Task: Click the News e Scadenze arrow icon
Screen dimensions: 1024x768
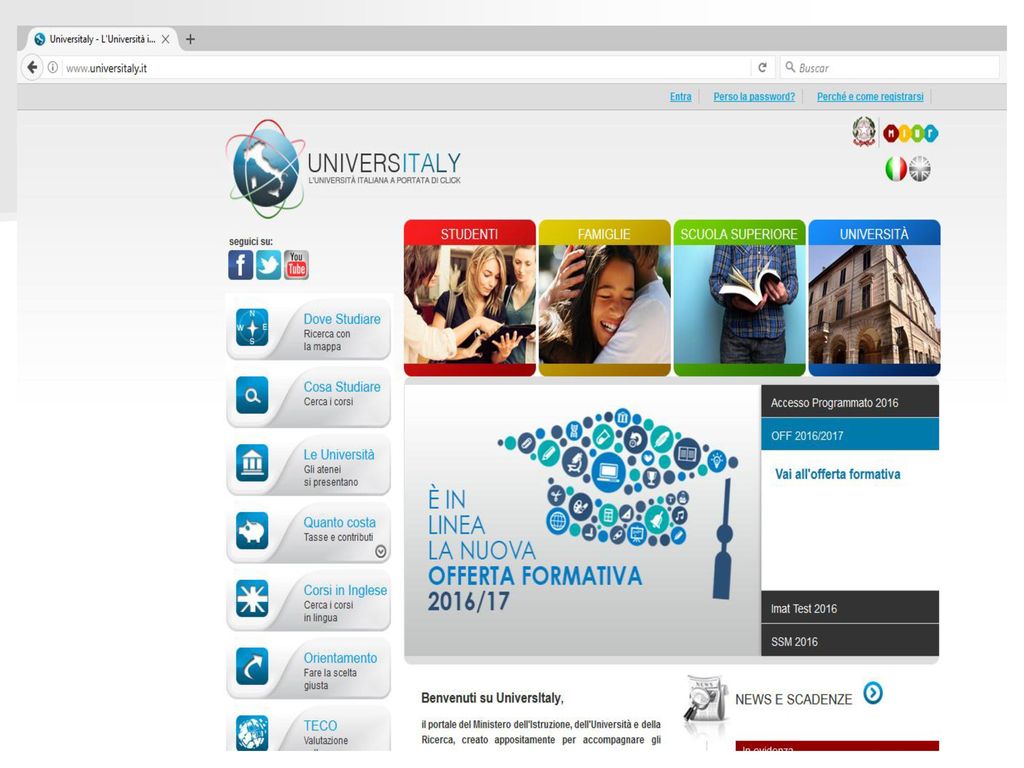Action: (873, 693)
